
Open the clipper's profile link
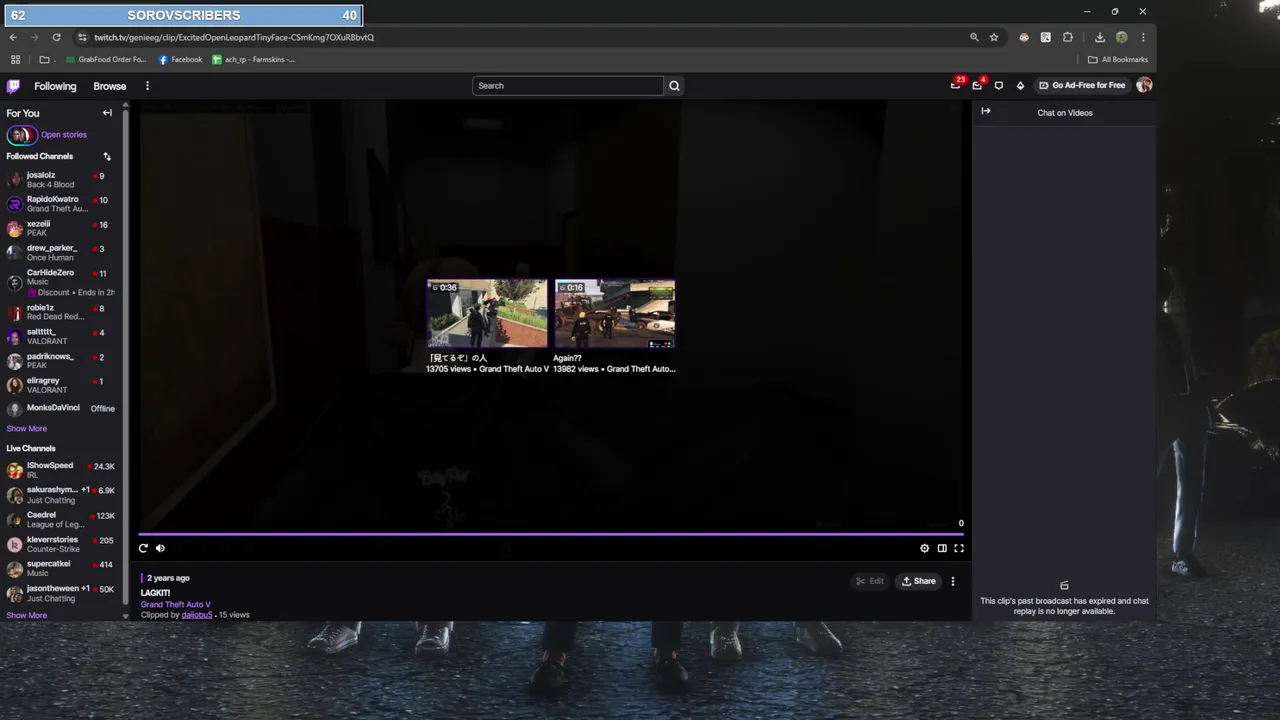point(197,615)
